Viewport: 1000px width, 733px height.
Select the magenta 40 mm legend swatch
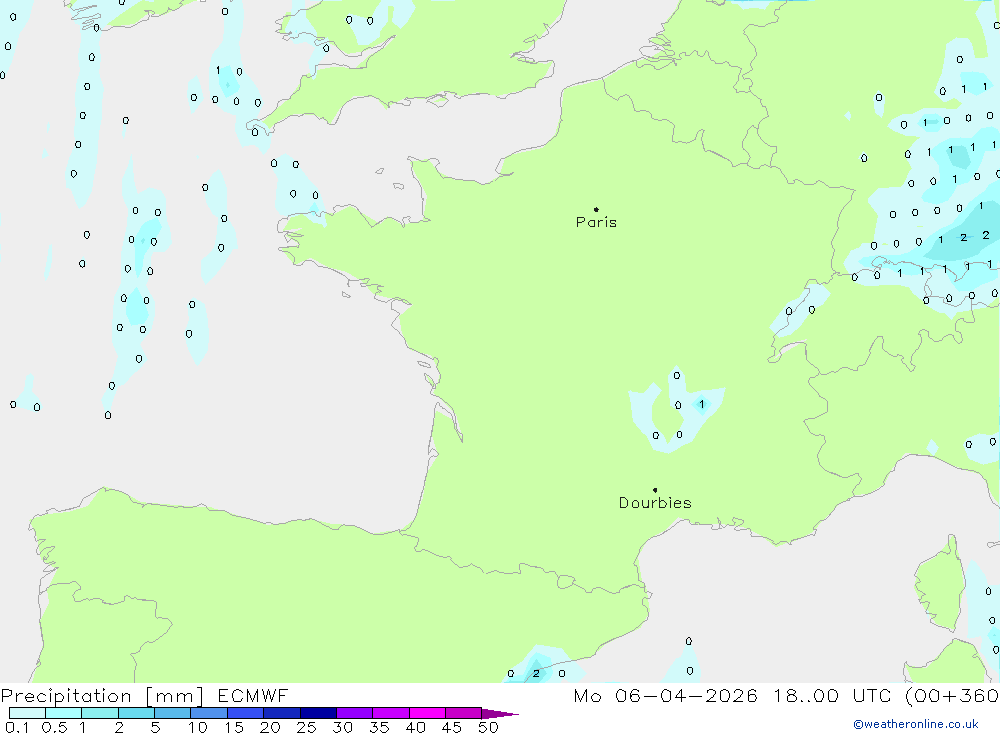pyautogui.click(x=427, y=713)
